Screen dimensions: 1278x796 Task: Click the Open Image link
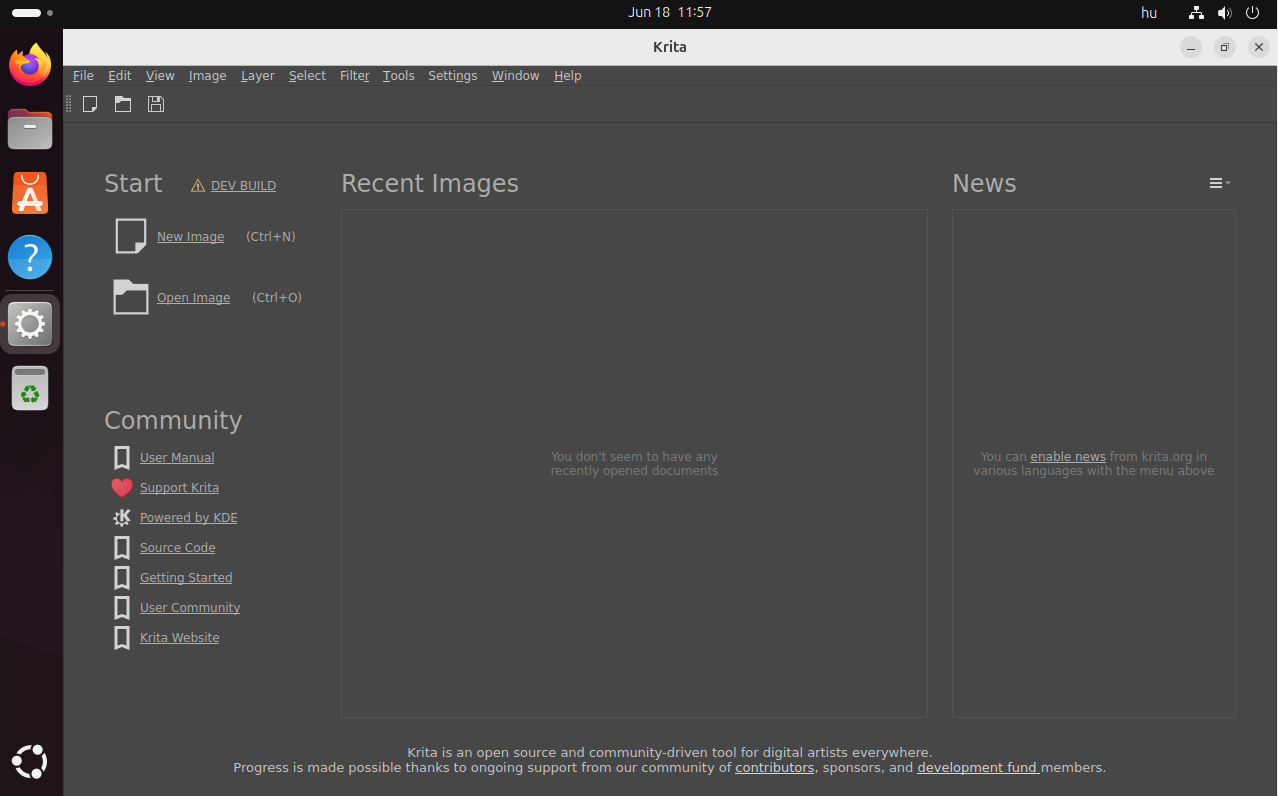click(193, 298)
